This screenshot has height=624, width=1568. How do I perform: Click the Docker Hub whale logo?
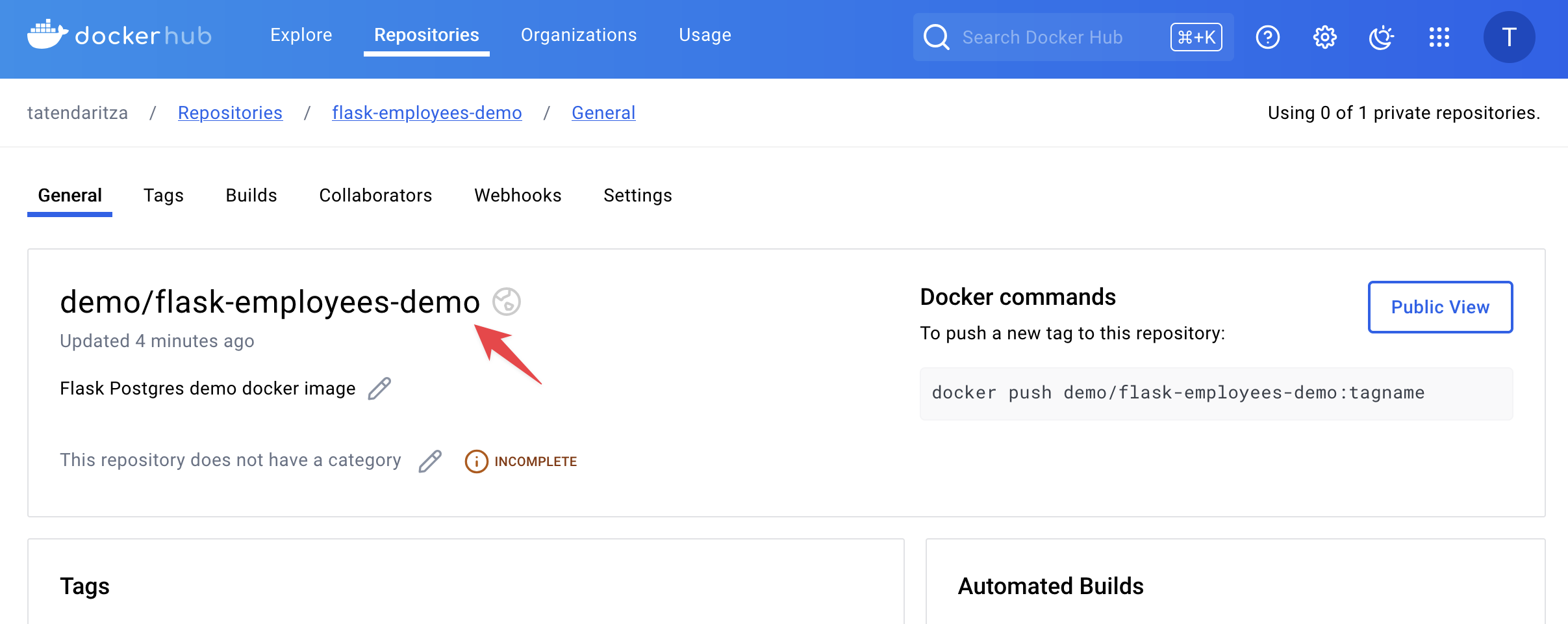click(47, 34)
